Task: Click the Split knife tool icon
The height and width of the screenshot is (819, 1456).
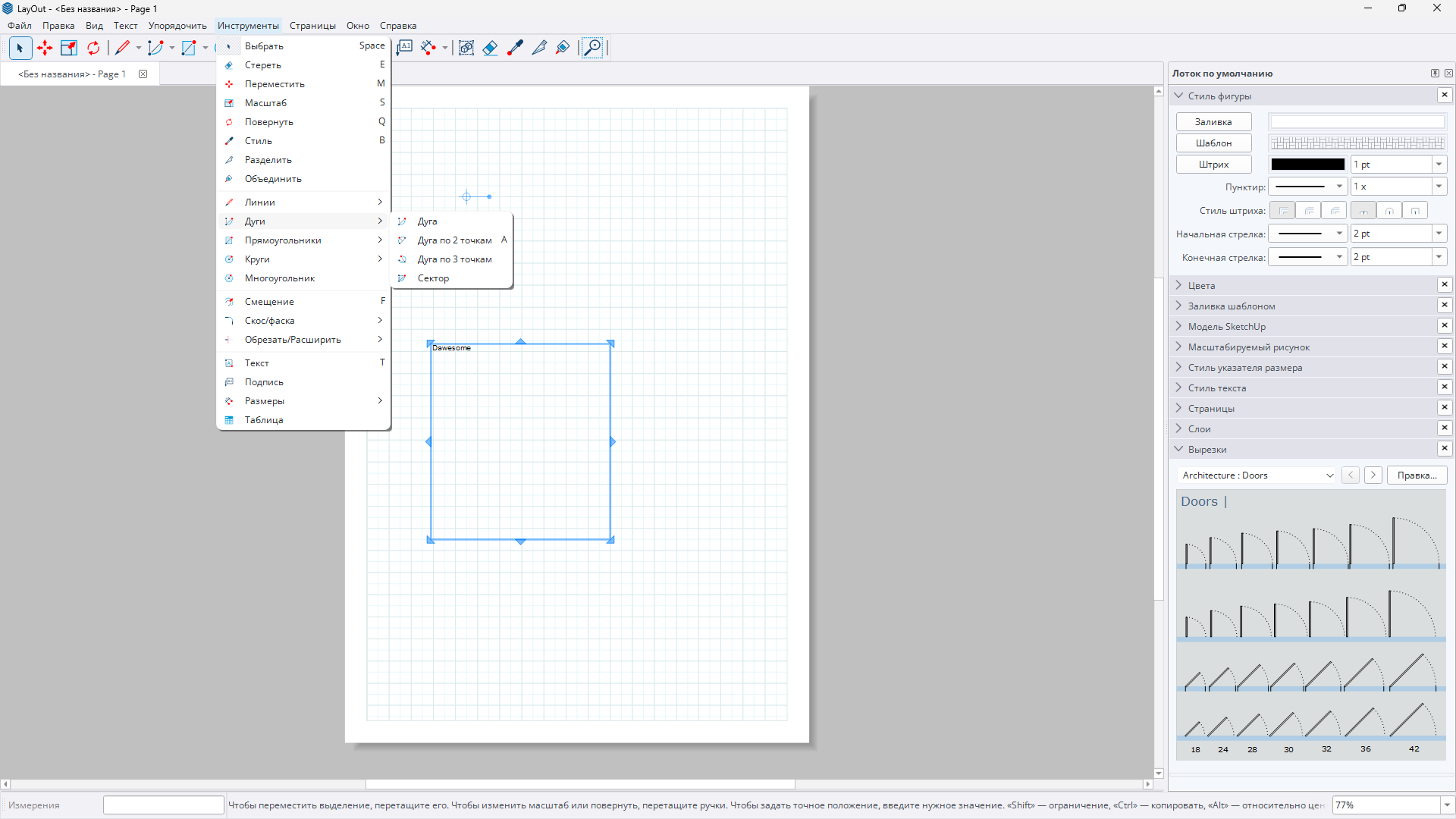Action: point(539,48)
